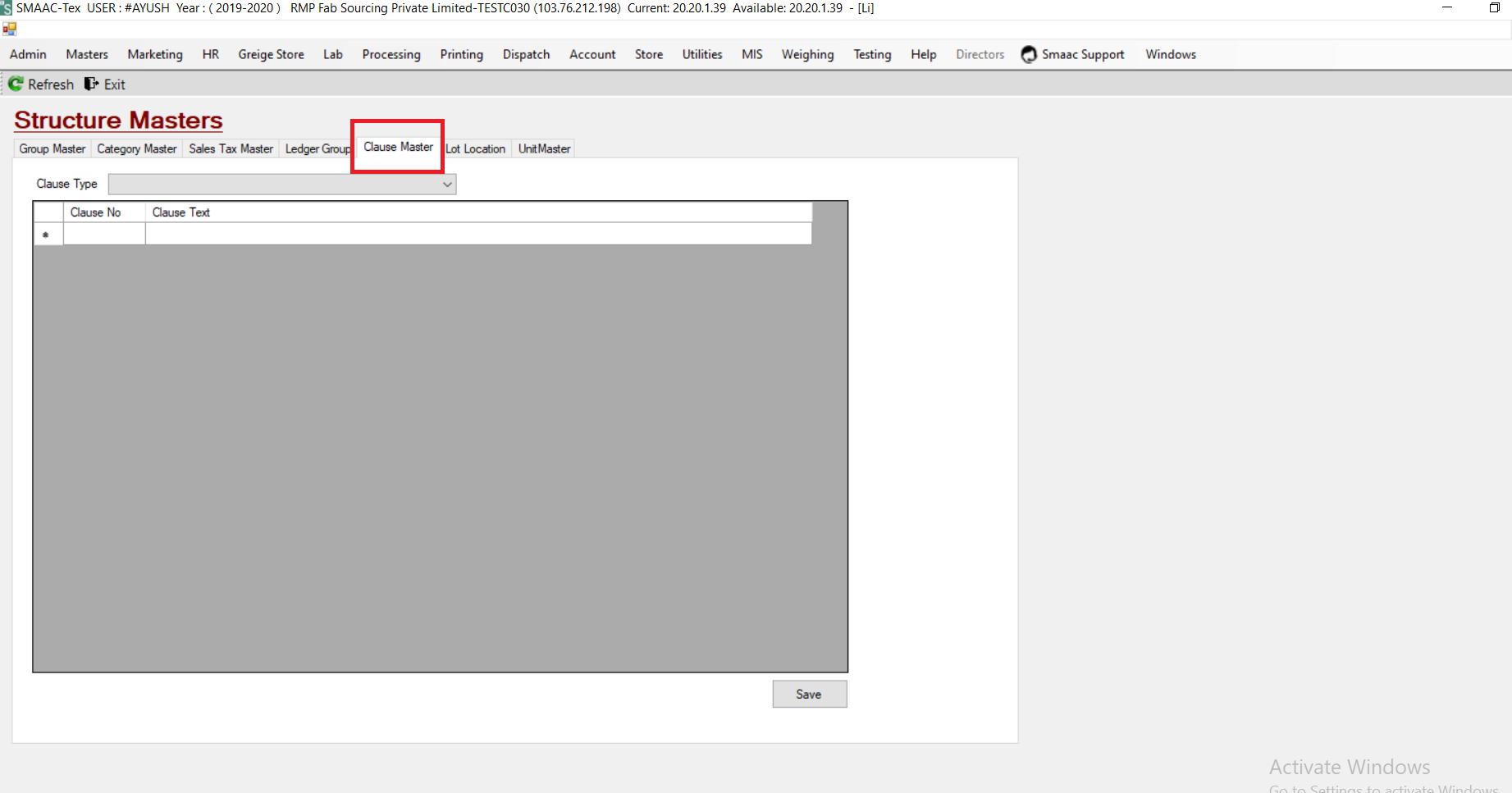The height and width of the screenshot is (793, 1512).
Task: Open the Help menu
Action: click(924, 54)
